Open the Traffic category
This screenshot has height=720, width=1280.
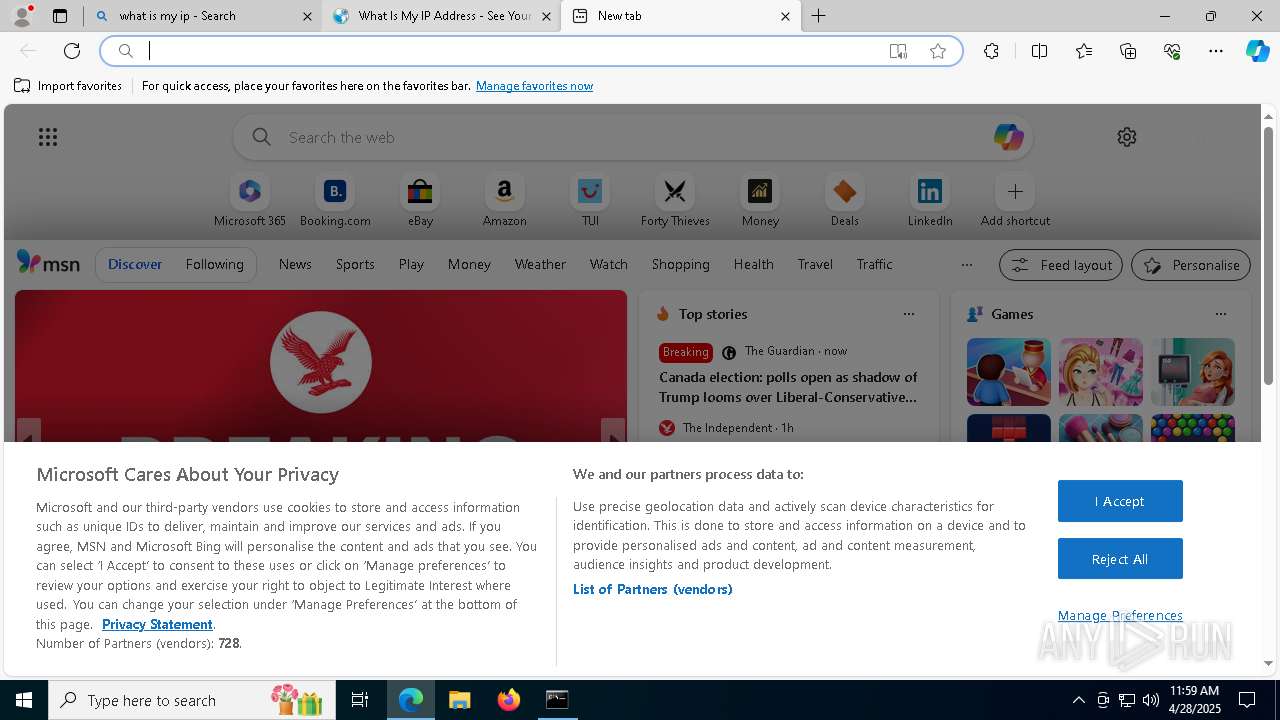(x=874, y=264)
